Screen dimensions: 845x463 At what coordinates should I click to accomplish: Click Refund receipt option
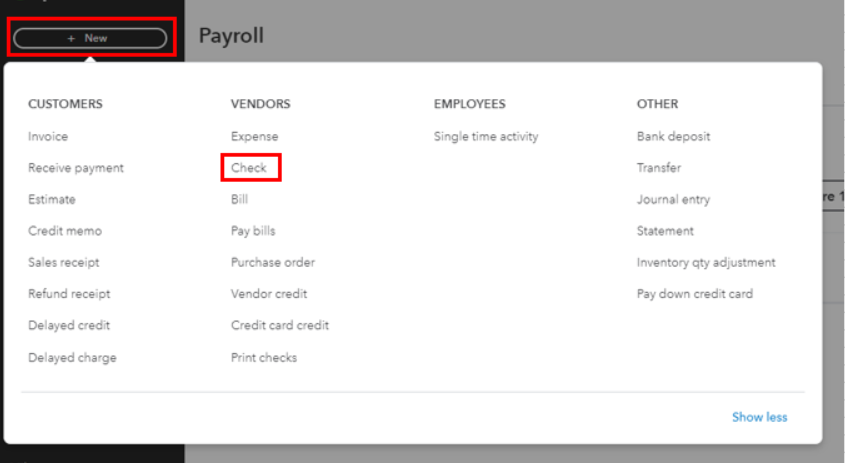(x=69, y=294)
